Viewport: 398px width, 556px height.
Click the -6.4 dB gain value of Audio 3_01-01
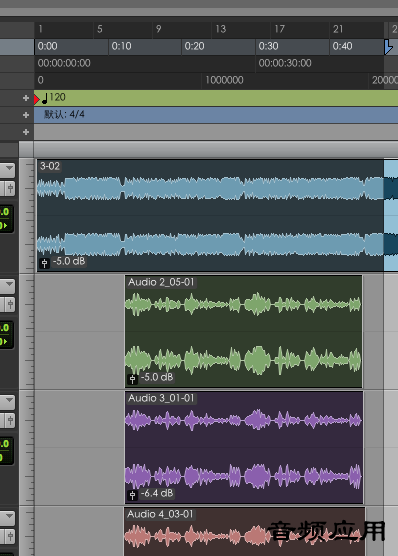click(x=157, y=493)
